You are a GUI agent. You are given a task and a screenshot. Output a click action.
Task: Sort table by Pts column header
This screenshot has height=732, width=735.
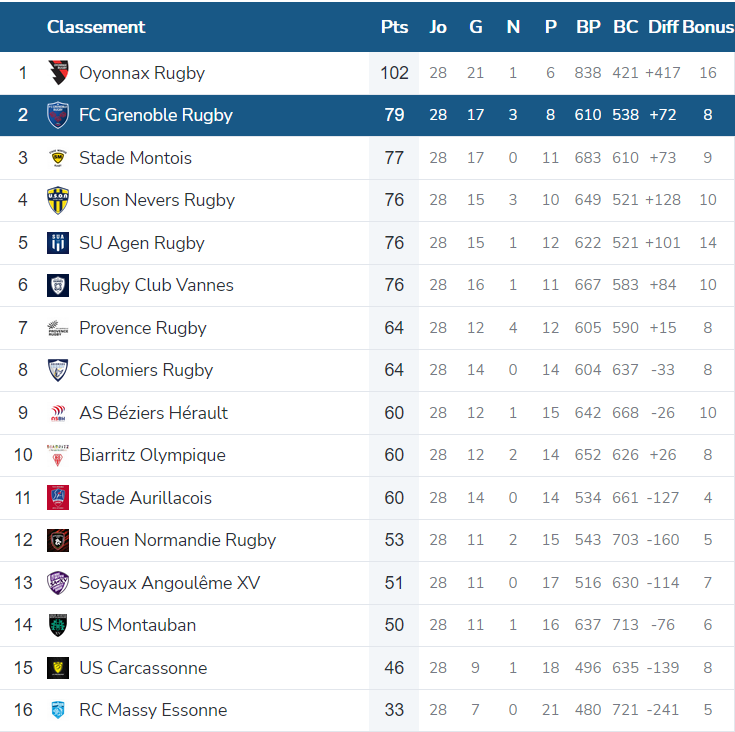[x=394, y=27]
